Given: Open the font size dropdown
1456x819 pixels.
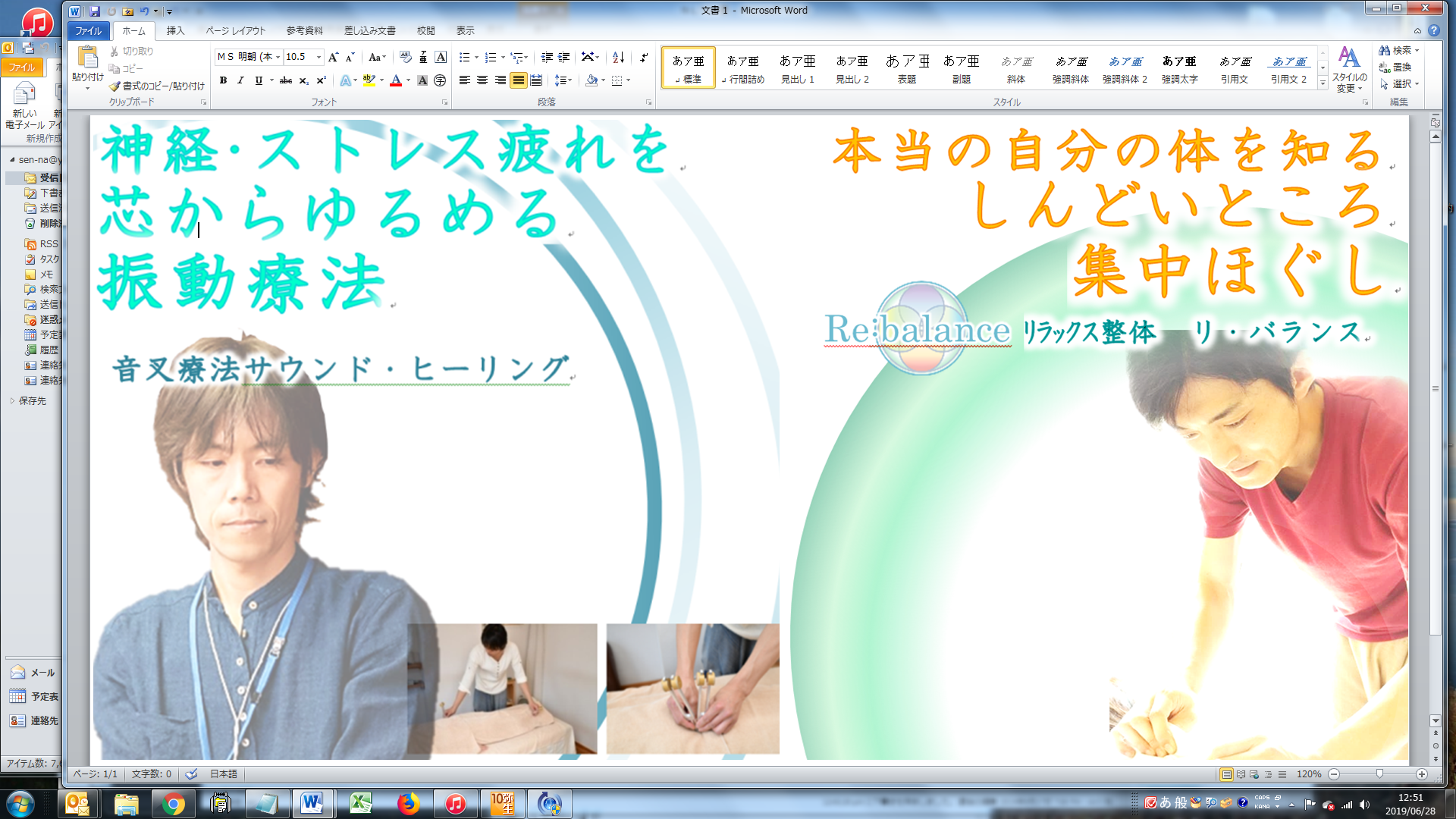Looking at the screenshot, I should [x=319, y=58].
